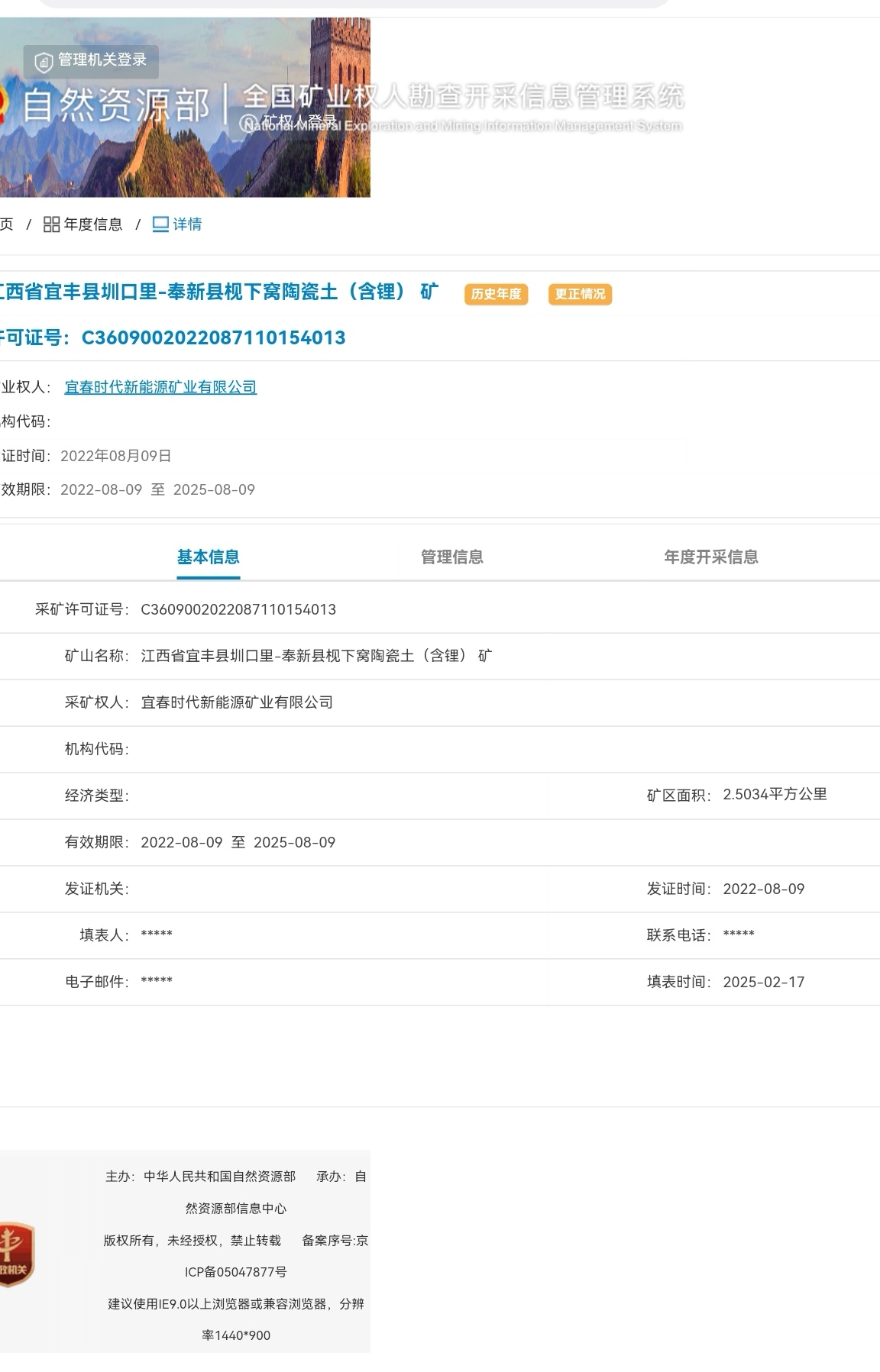
Task: Click the 采矿权人 value 宜春时代新能源矿业有限公司 in table
Action: (x=237, y=702)
